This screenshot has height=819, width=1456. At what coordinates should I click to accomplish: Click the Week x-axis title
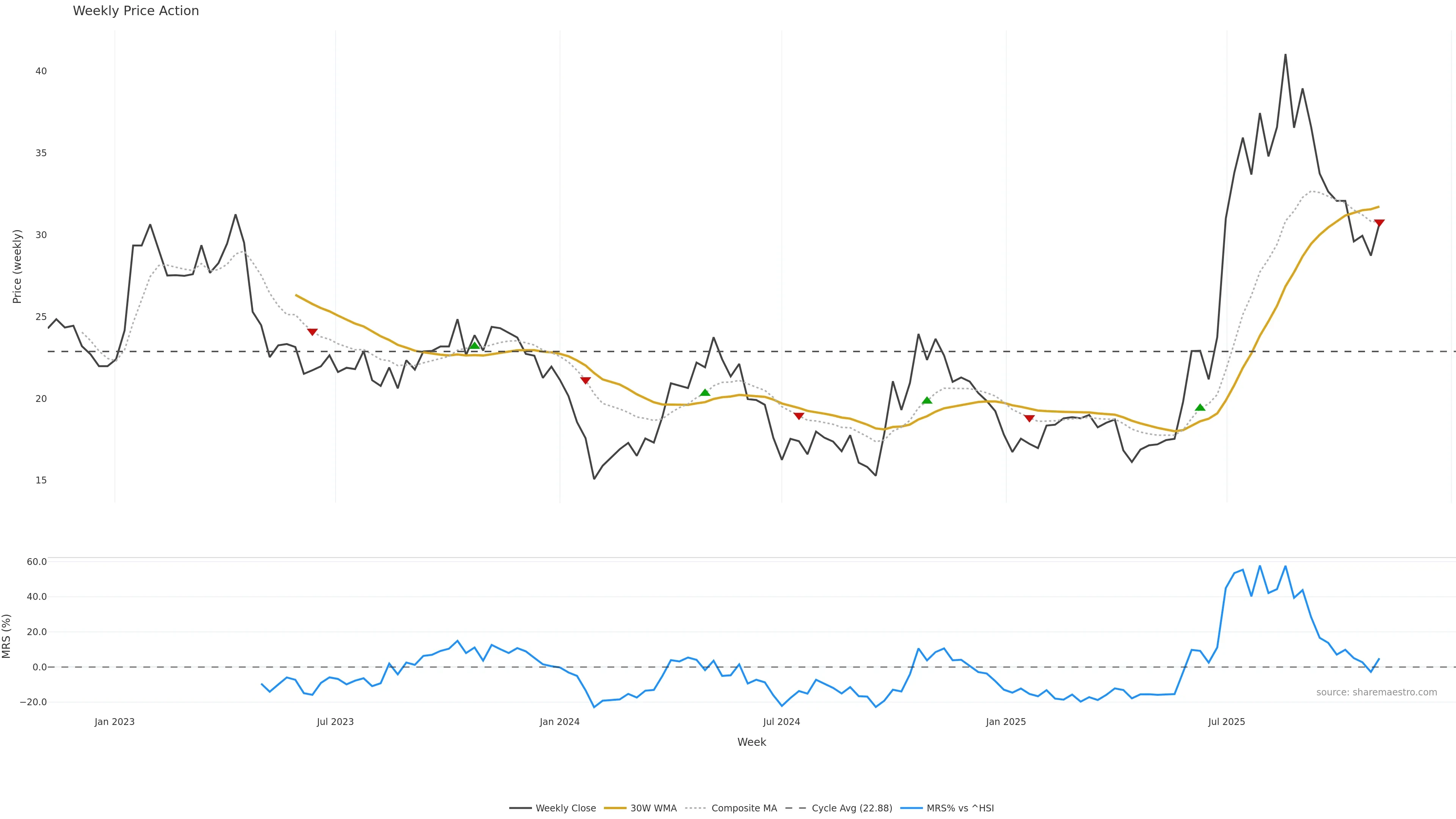pyautogui.click(x=751, y=742)
